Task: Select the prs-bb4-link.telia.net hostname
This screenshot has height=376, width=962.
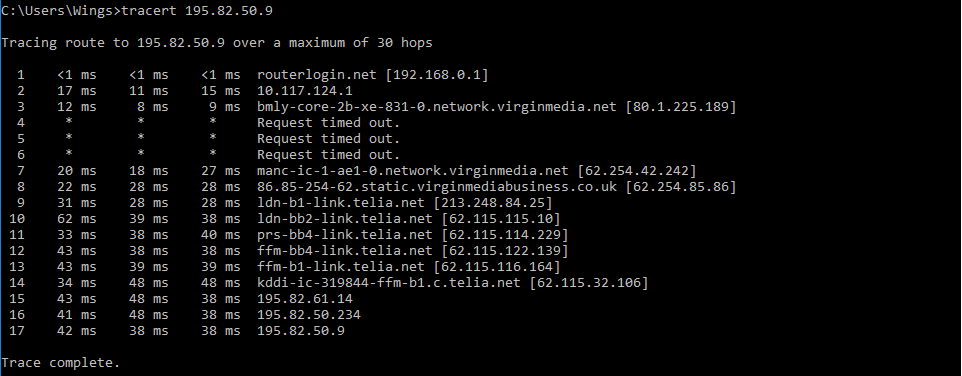Action: click(x=345, y=234)
